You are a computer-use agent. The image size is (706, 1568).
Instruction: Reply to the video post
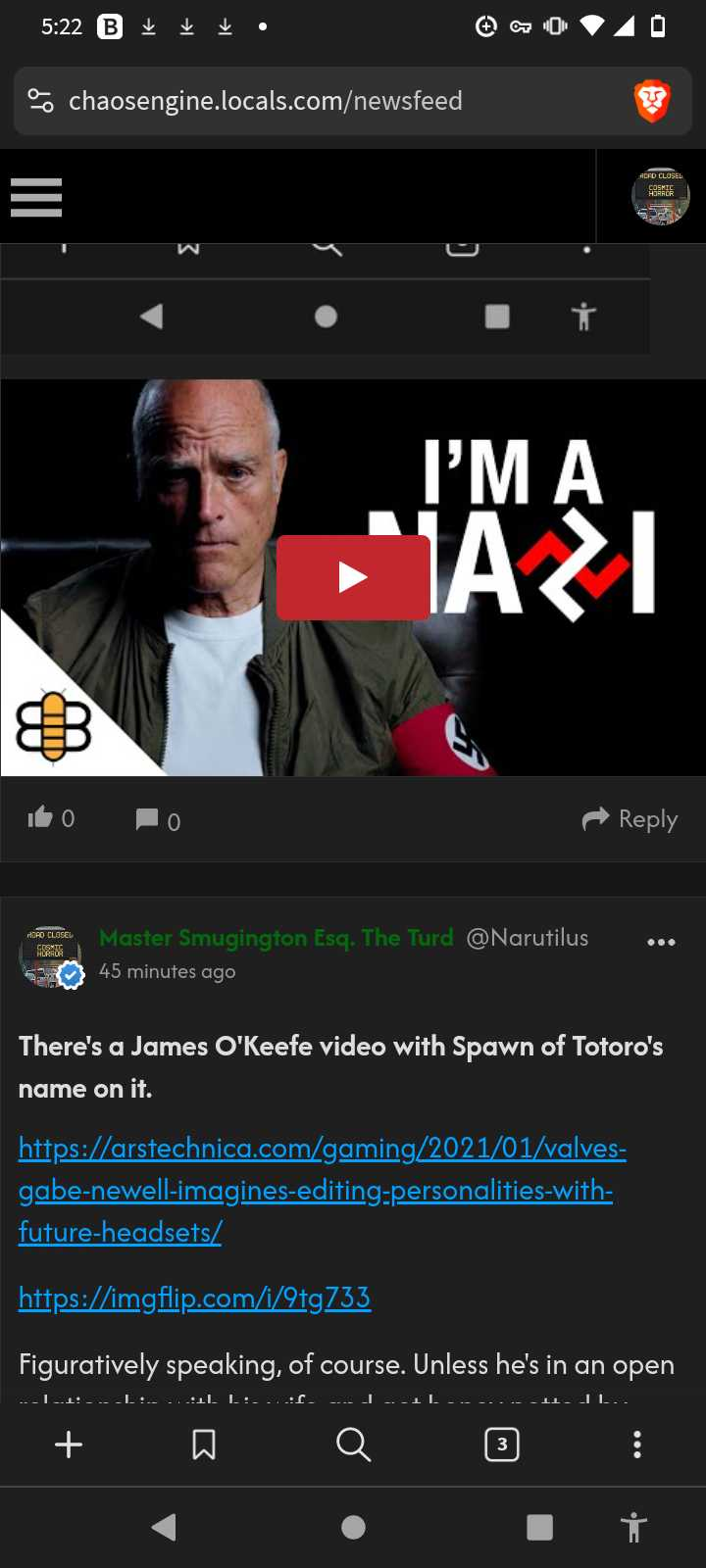[630, 819]
